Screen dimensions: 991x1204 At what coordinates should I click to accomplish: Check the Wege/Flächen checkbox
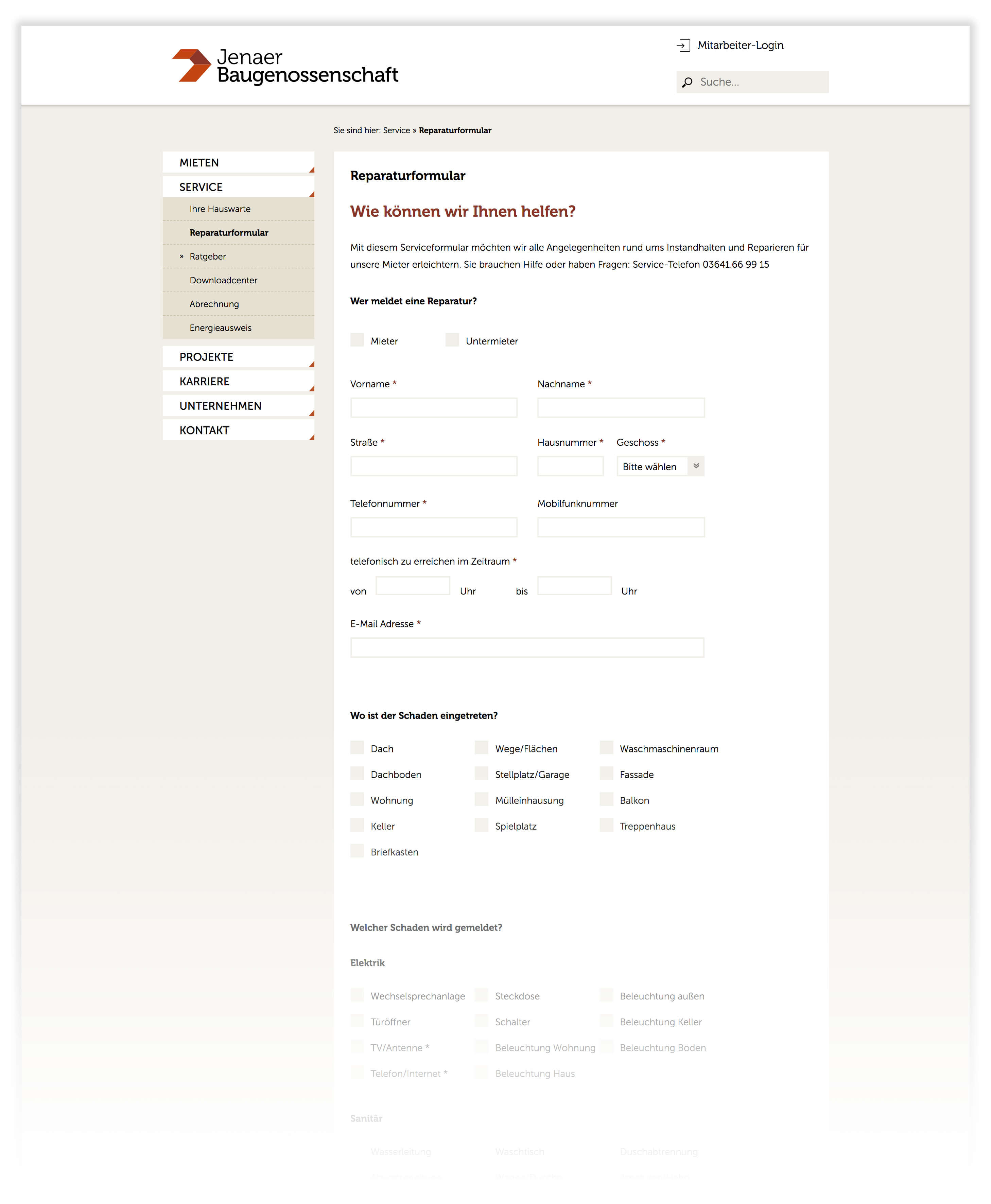coord(482,747)
